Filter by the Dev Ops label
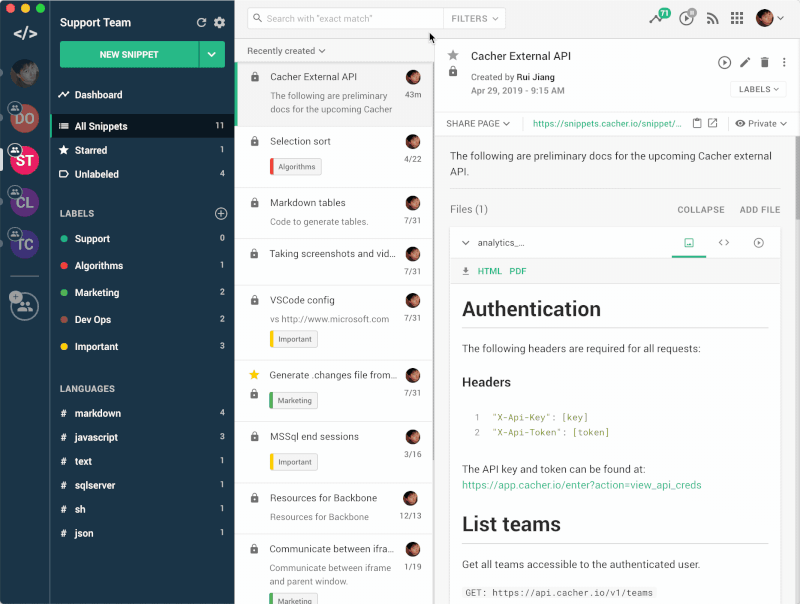Screen dimensions: 800x604 click(x=142, y=319)
